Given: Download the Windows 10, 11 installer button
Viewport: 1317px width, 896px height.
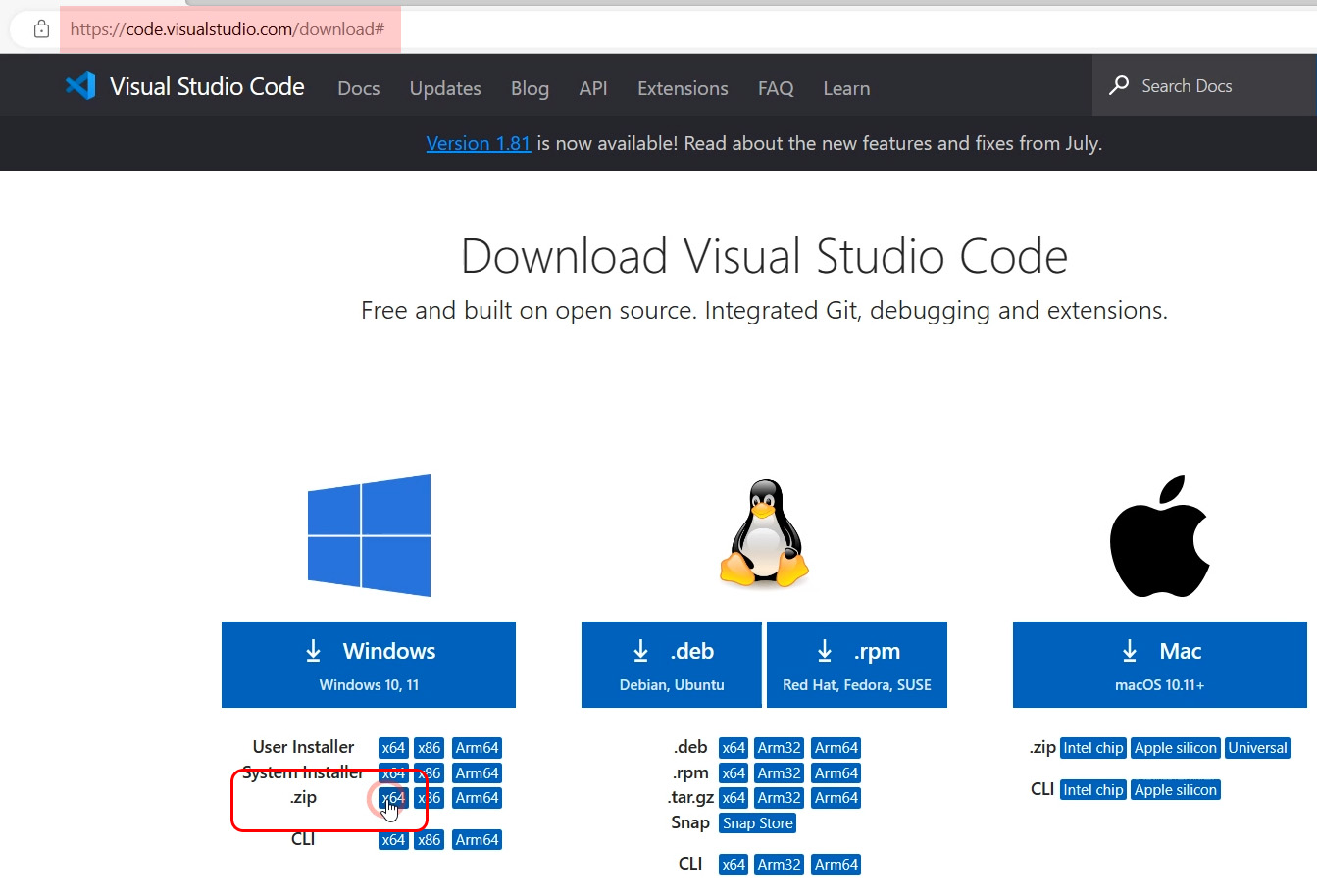Looking at the screenshot, I should pyautogui.click(x=369, y=665).
